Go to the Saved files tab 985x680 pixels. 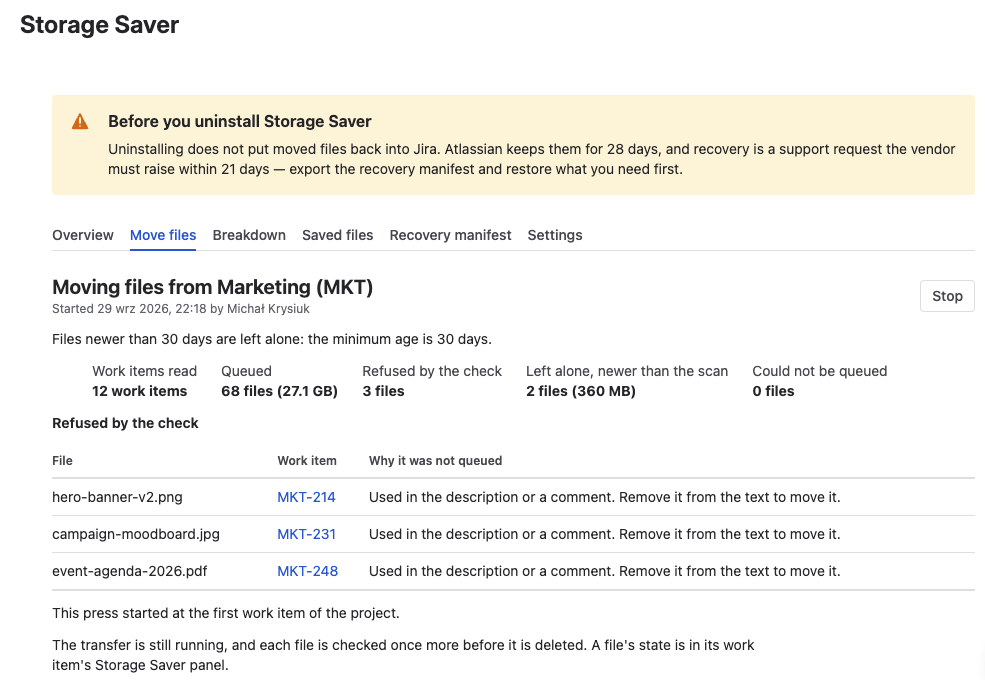(337, 235)
